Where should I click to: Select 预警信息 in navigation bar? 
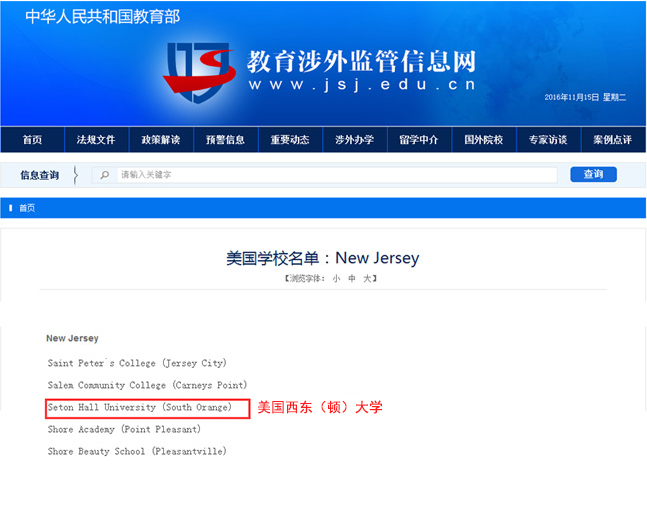pos(225,140)
